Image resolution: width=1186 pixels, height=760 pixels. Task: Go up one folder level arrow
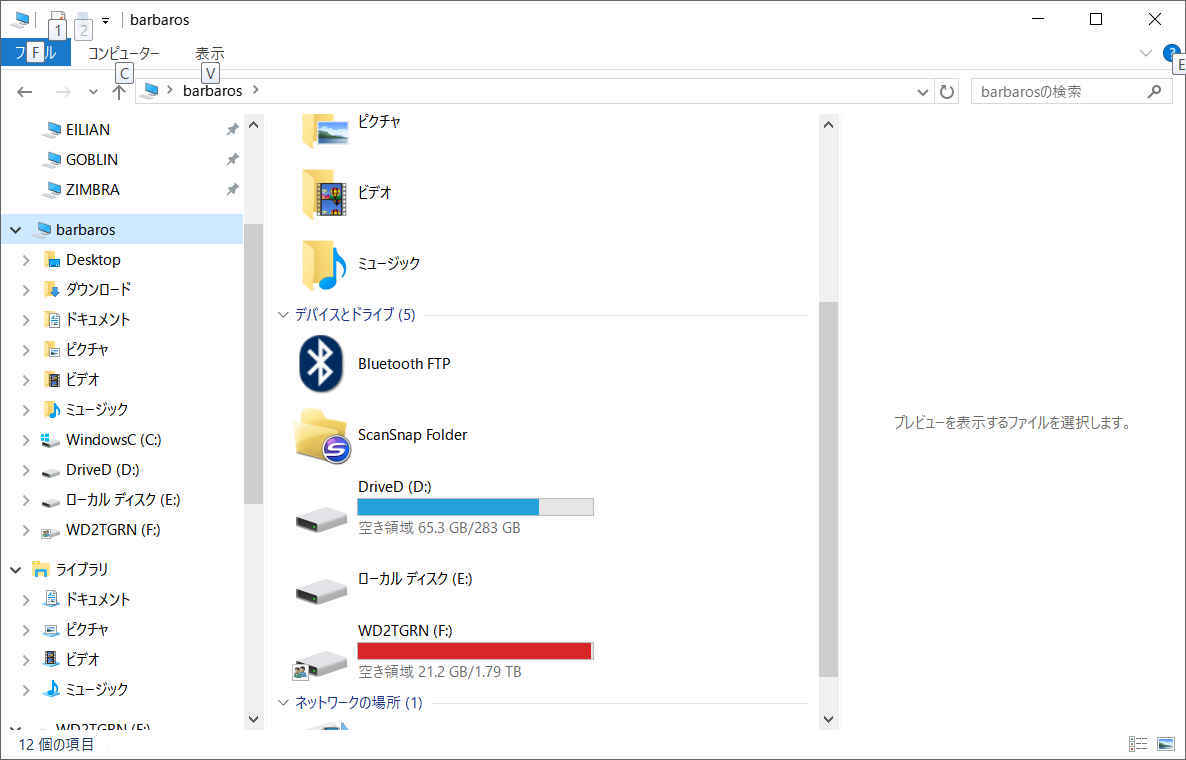point(119,92)
